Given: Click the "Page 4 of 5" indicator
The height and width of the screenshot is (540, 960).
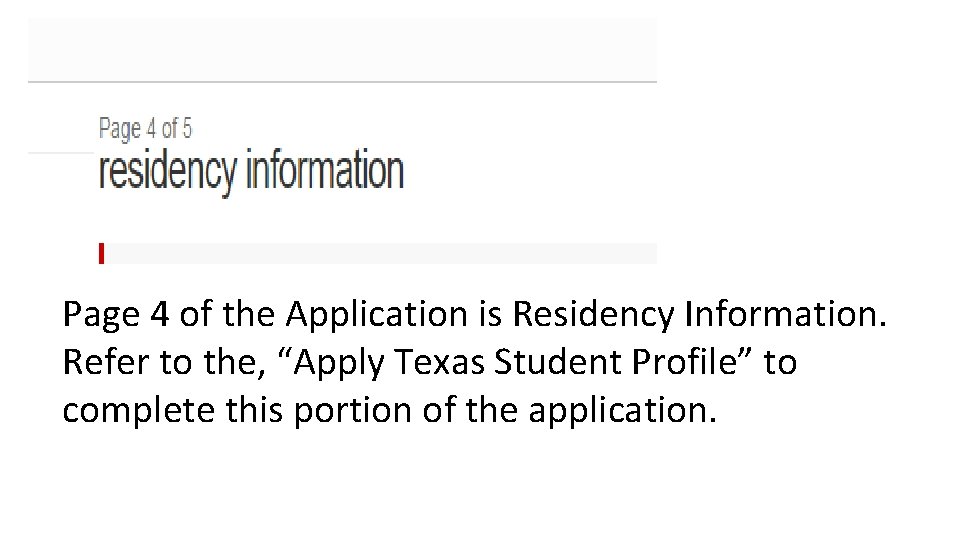Looking at the screenshot, I should point(145,128).
